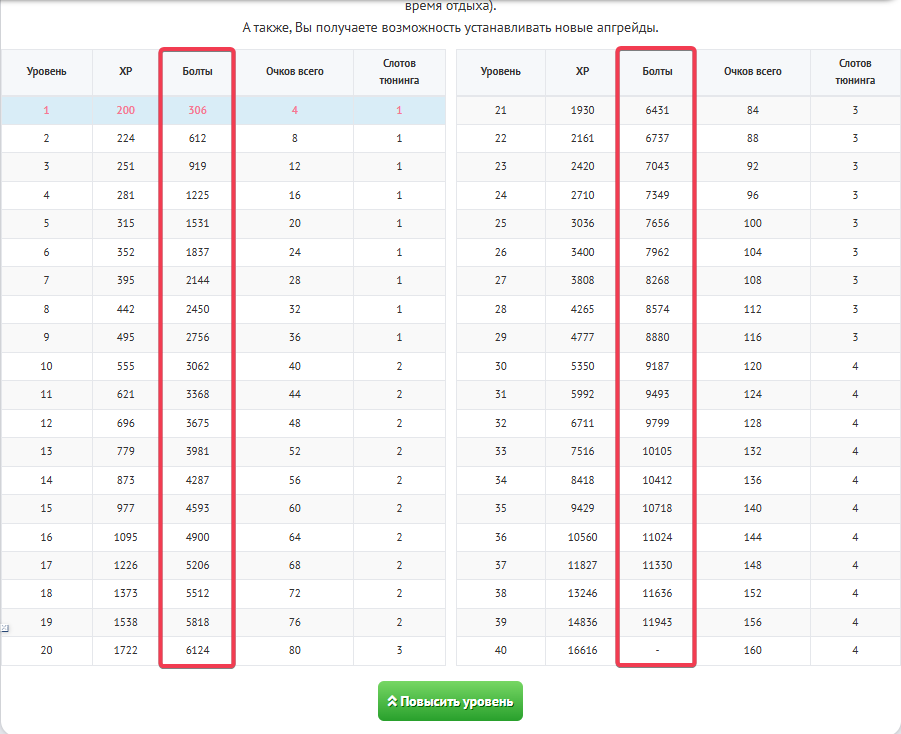Click the XP value 1722 for level 20
Image resolution: width=901 pixels, height=734 pixels.
click(126, 651)
